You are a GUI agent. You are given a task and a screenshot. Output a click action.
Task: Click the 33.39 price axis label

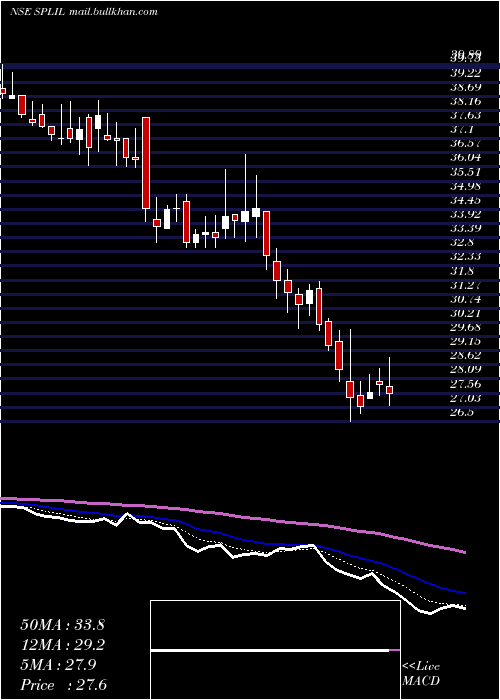466,229
